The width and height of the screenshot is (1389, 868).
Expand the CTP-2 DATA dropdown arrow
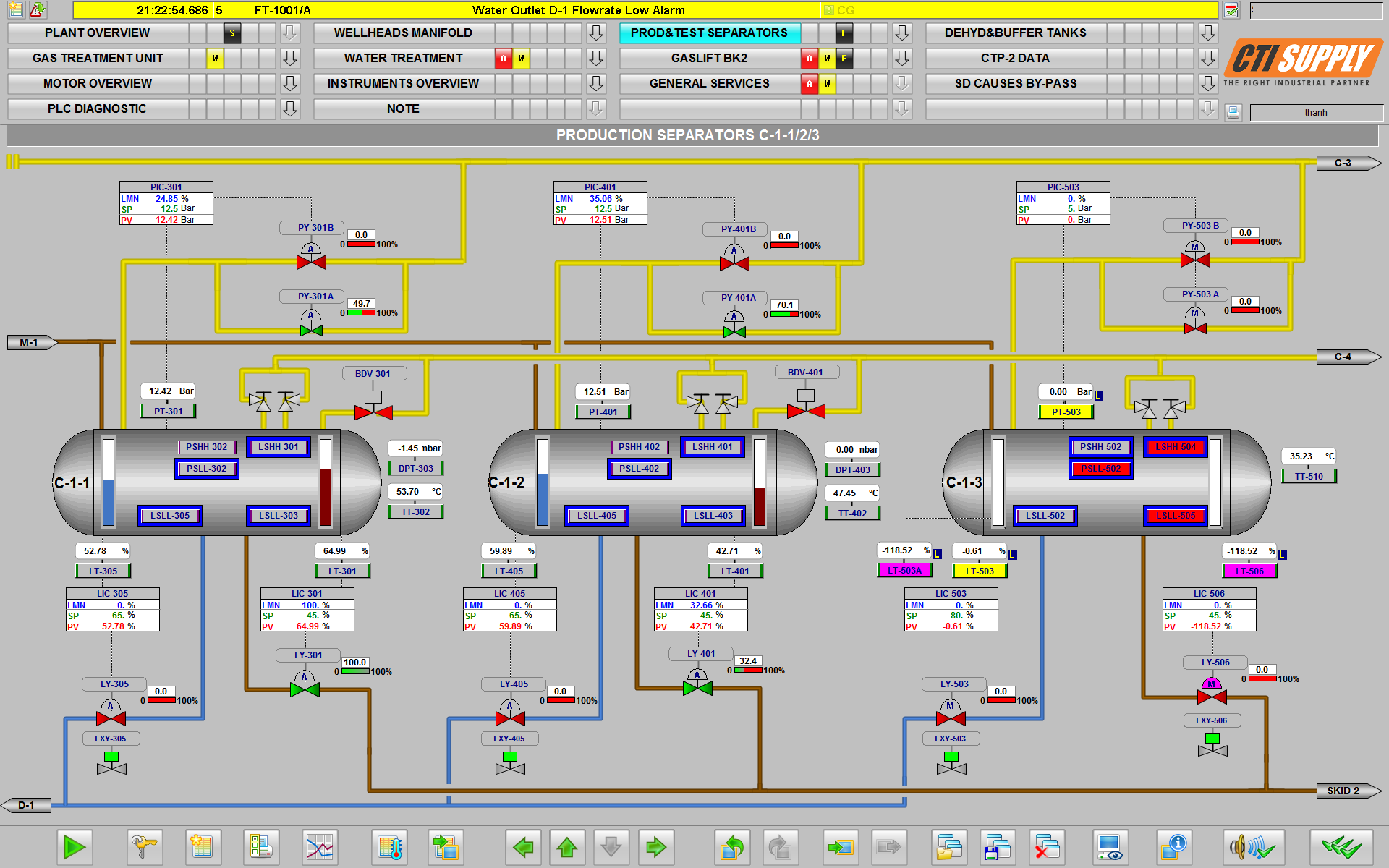1207,58
